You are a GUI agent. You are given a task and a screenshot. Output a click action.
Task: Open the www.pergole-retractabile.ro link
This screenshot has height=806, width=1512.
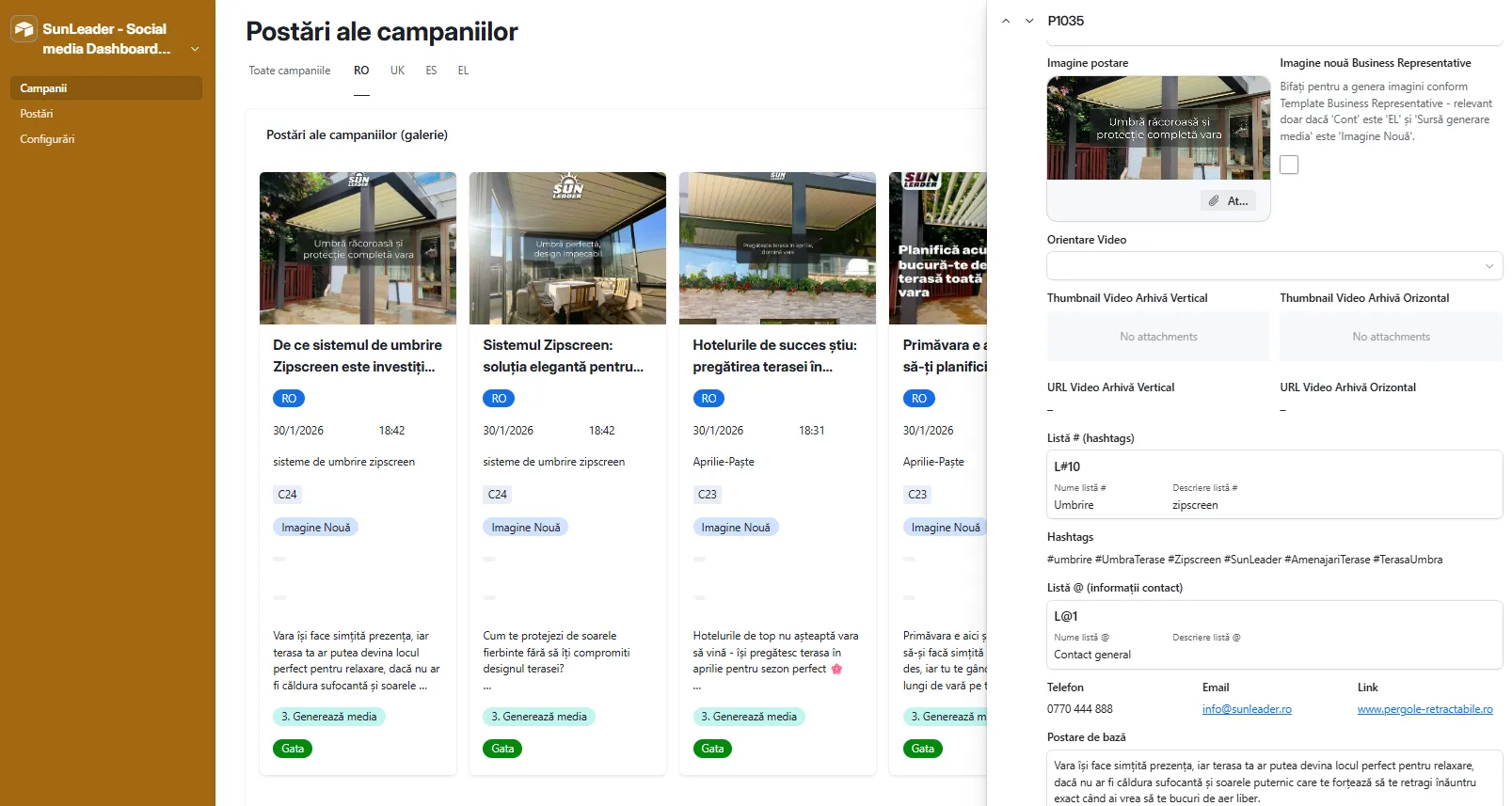pos(1424,709)
